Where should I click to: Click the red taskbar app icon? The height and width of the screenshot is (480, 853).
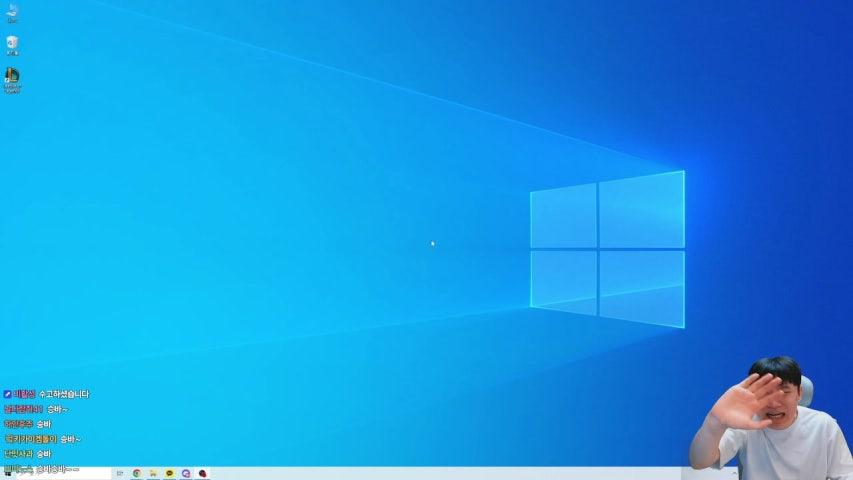[203, 473]
